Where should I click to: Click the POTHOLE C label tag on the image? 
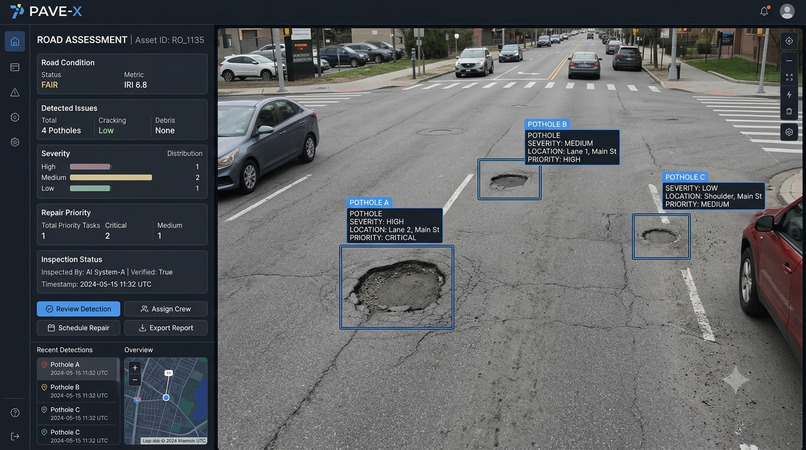[x=685, y=177]
